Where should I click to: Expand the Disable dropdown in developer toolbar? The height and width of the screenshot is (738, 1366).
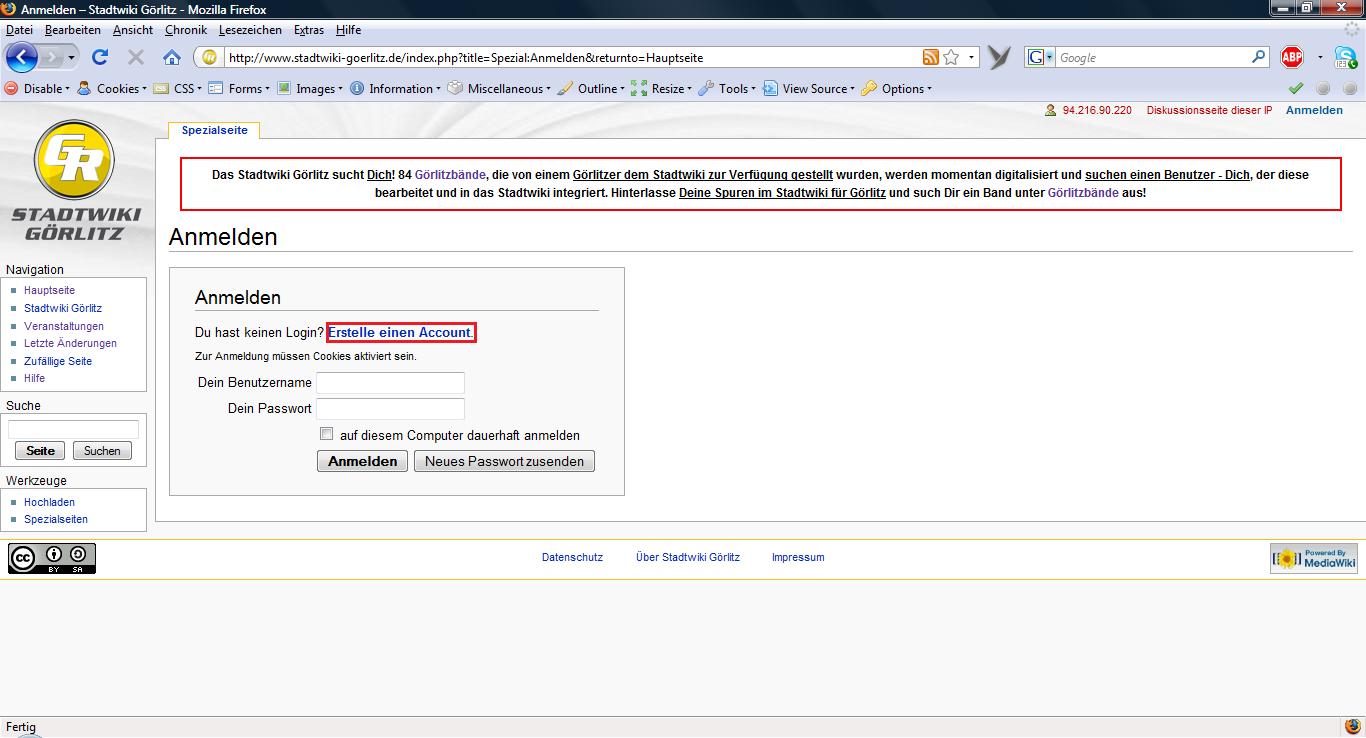(38, 89)
